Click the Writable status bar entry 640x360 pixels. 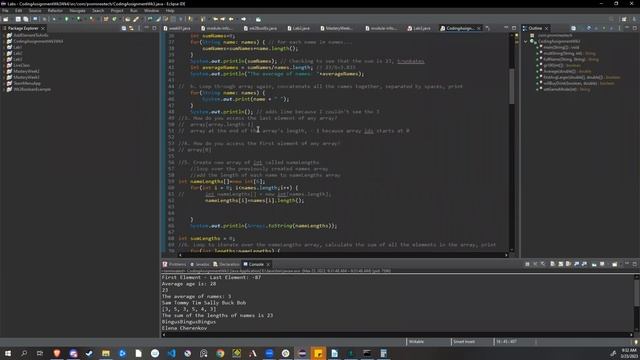pos(416,342)
